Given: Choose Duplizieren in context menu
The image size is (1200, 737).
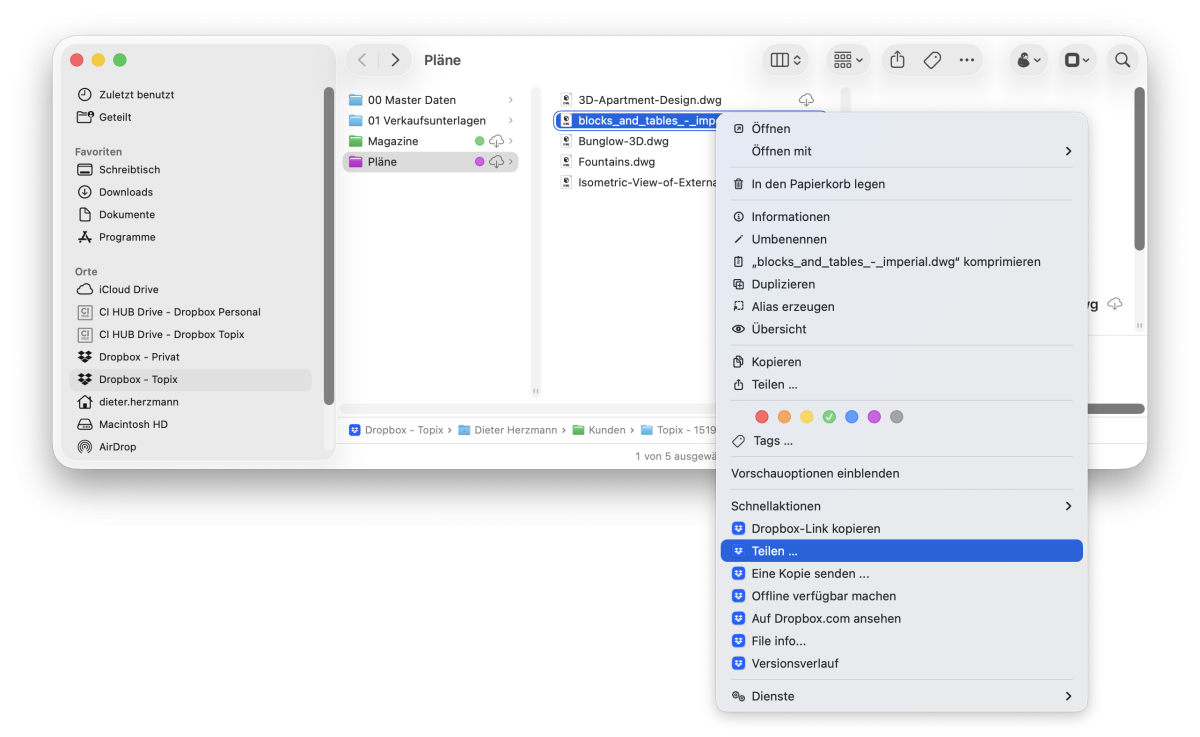Looking at the screenshot, I should (901, 284).
